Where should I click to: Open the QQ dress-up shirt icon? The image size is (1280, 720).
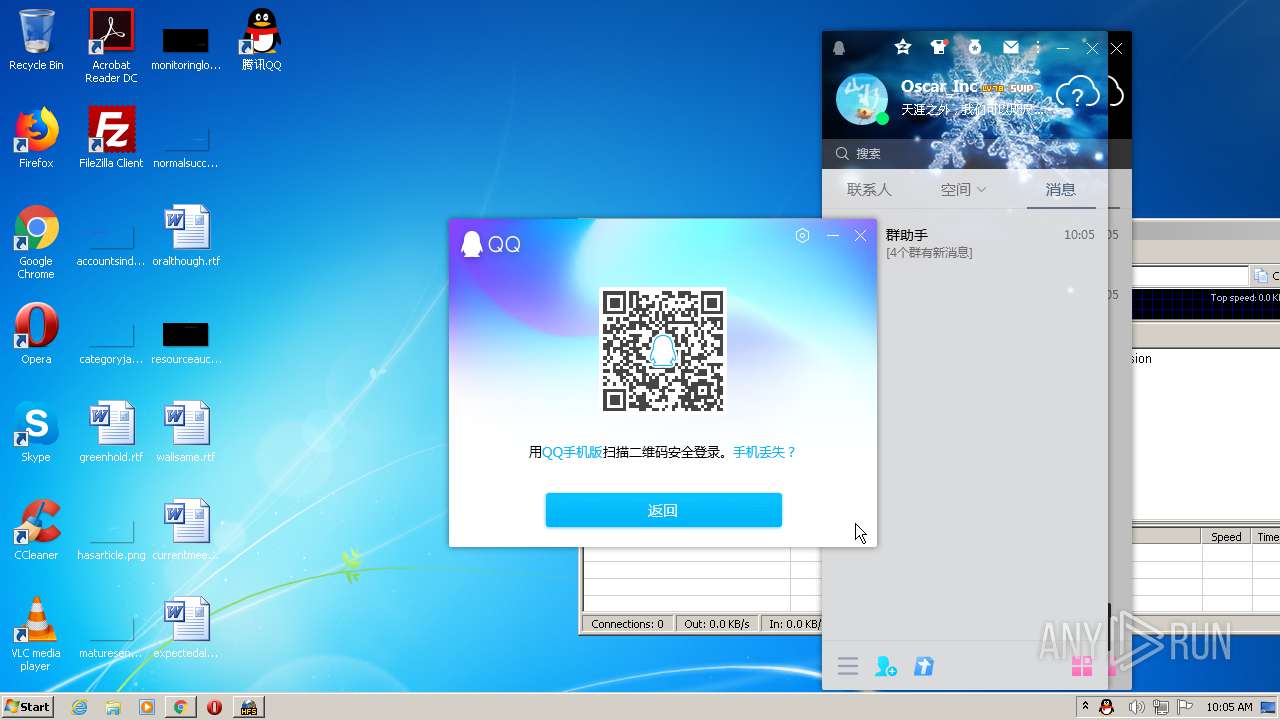(938, 47)
